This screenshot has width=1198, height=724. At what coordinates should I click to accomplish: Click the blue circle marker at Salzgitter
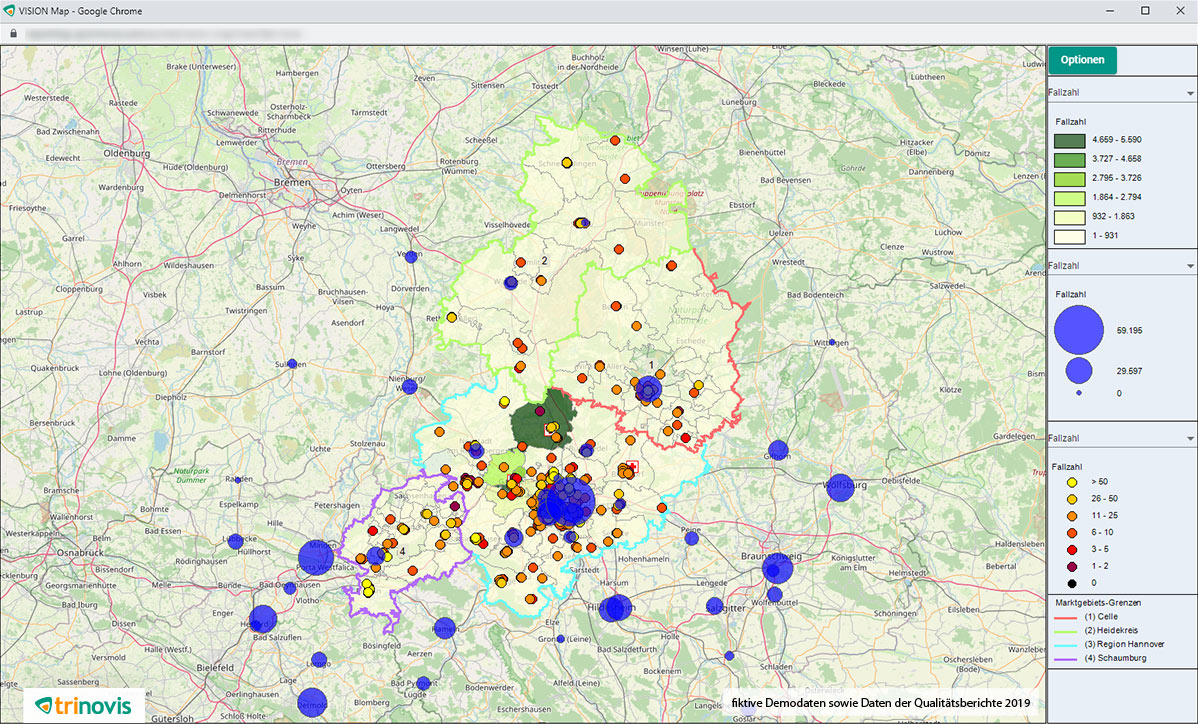[x=715, y=606]
